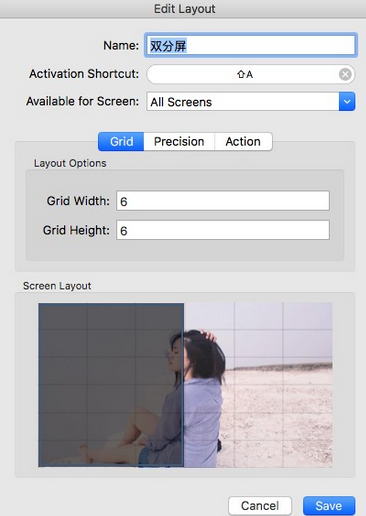
Task: Click the shaded left half of the layout preview
Action: 111,385
